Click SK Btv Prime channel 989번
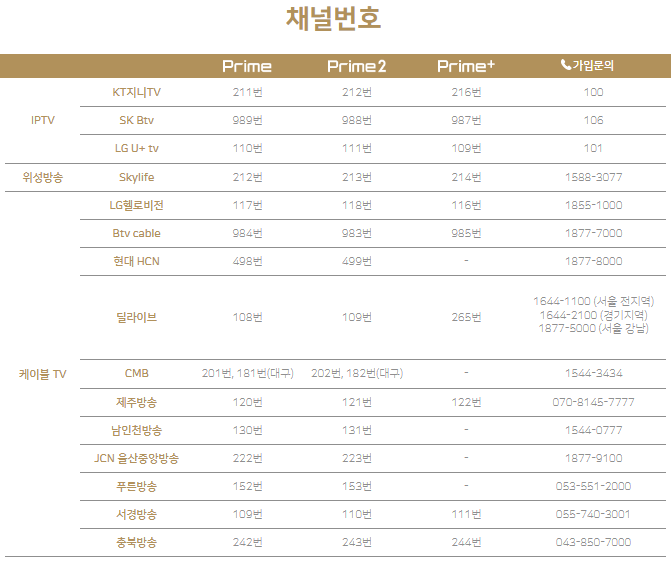This screenshot has height=568, width=671. coord(247,120)
